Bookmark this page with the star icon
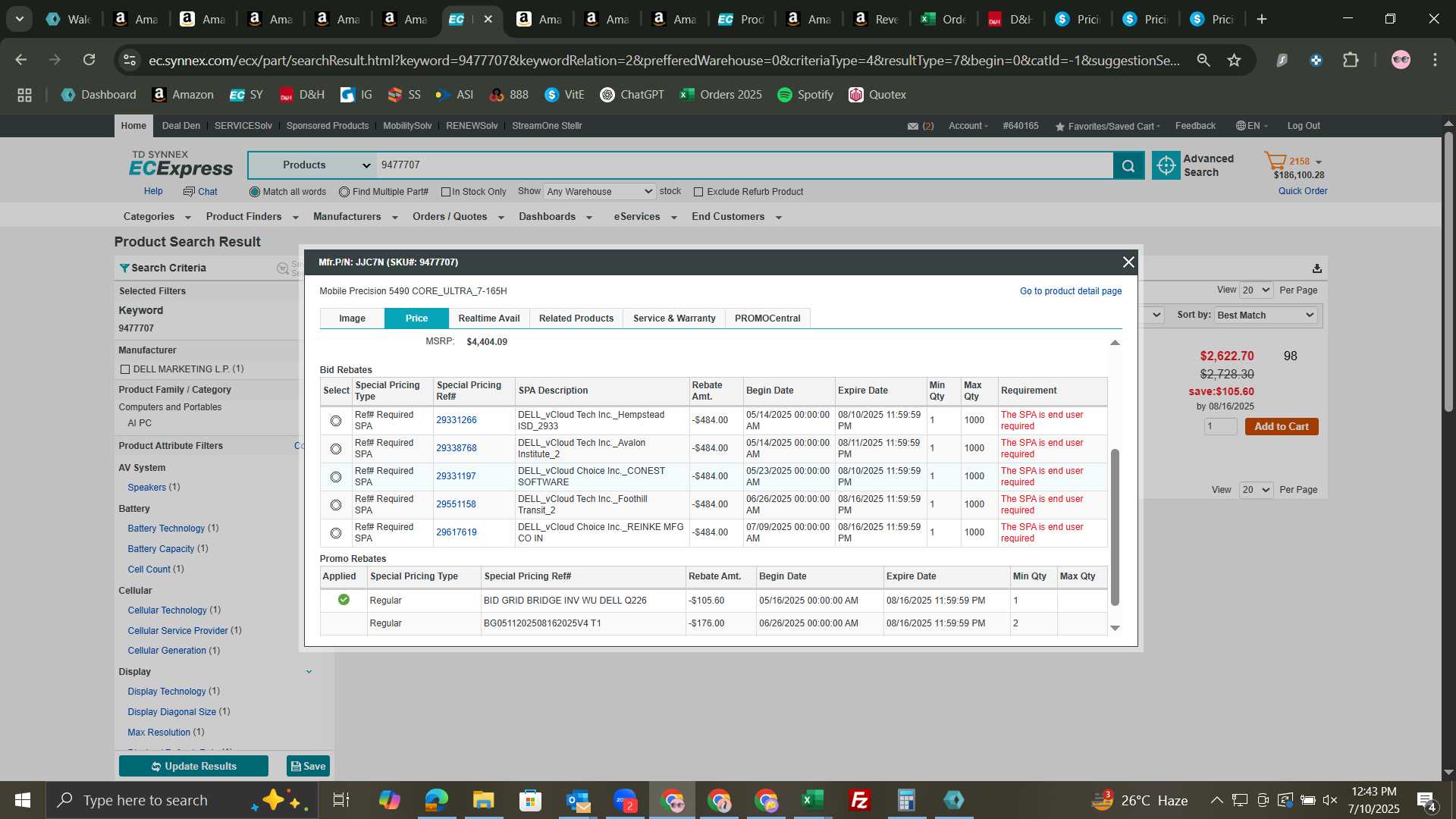The width and height of the screenshot is (1456, 819). 1235,60
